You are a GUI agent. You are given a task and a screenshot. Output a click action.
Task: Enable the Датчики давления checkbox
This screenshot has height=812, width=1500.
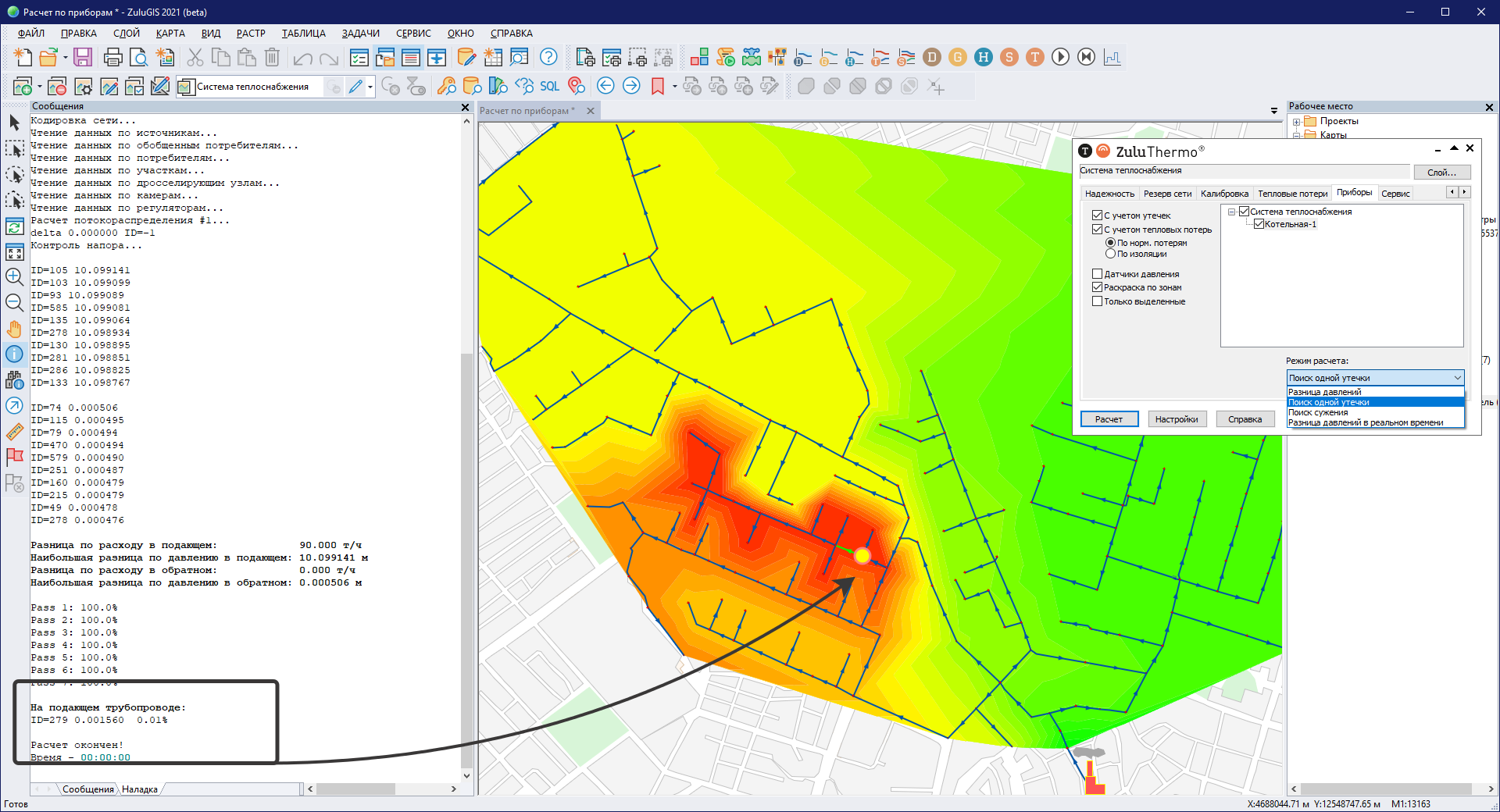1097,274
